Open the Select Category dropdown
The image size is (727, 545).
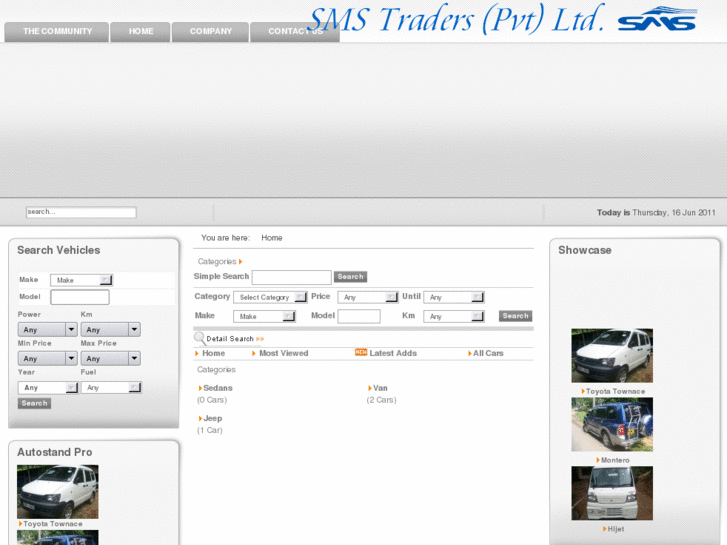click(x=270, y=297)
